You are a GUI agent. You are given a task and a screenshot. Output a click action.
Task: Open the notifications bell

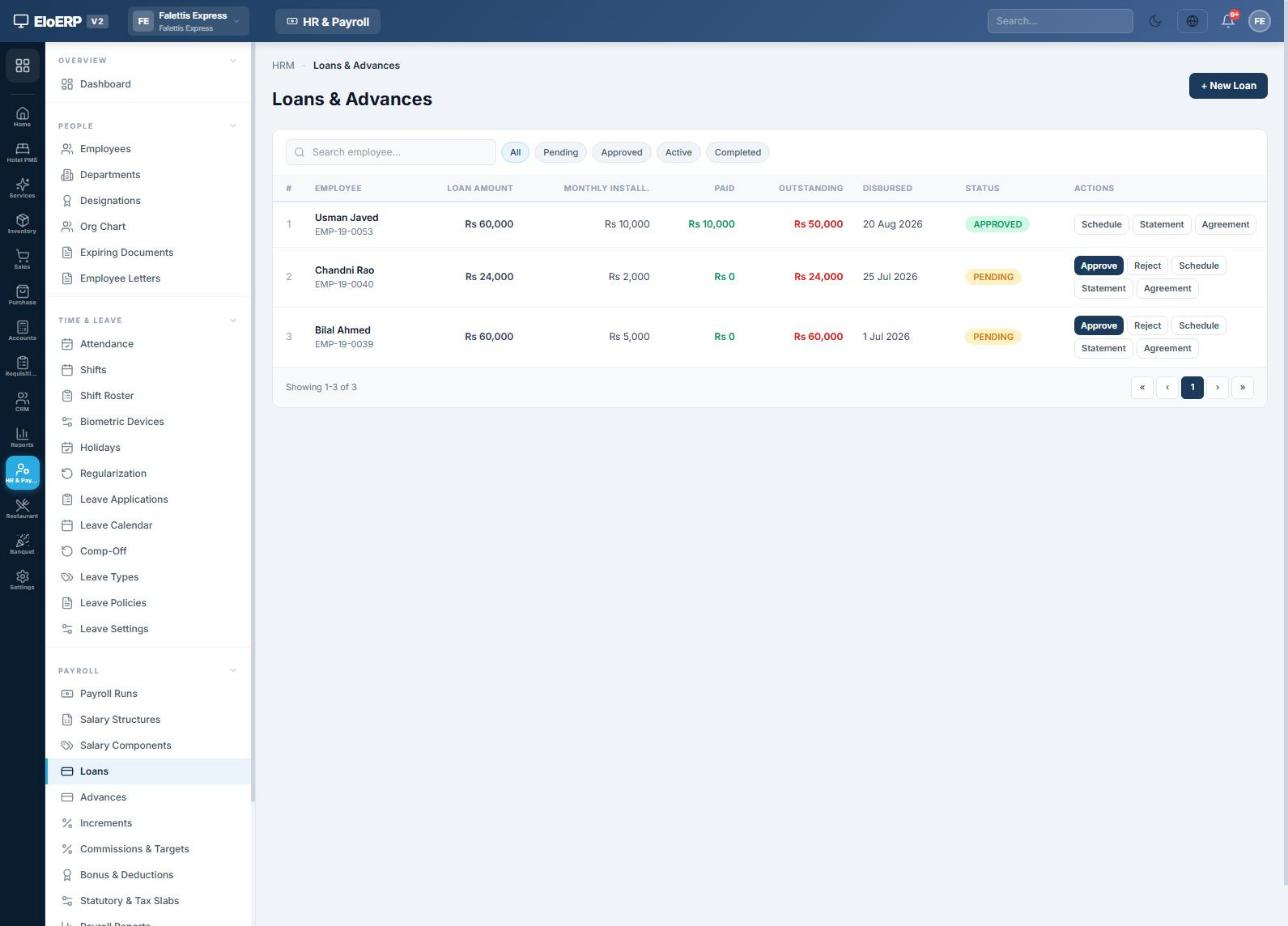[1228, 21]
